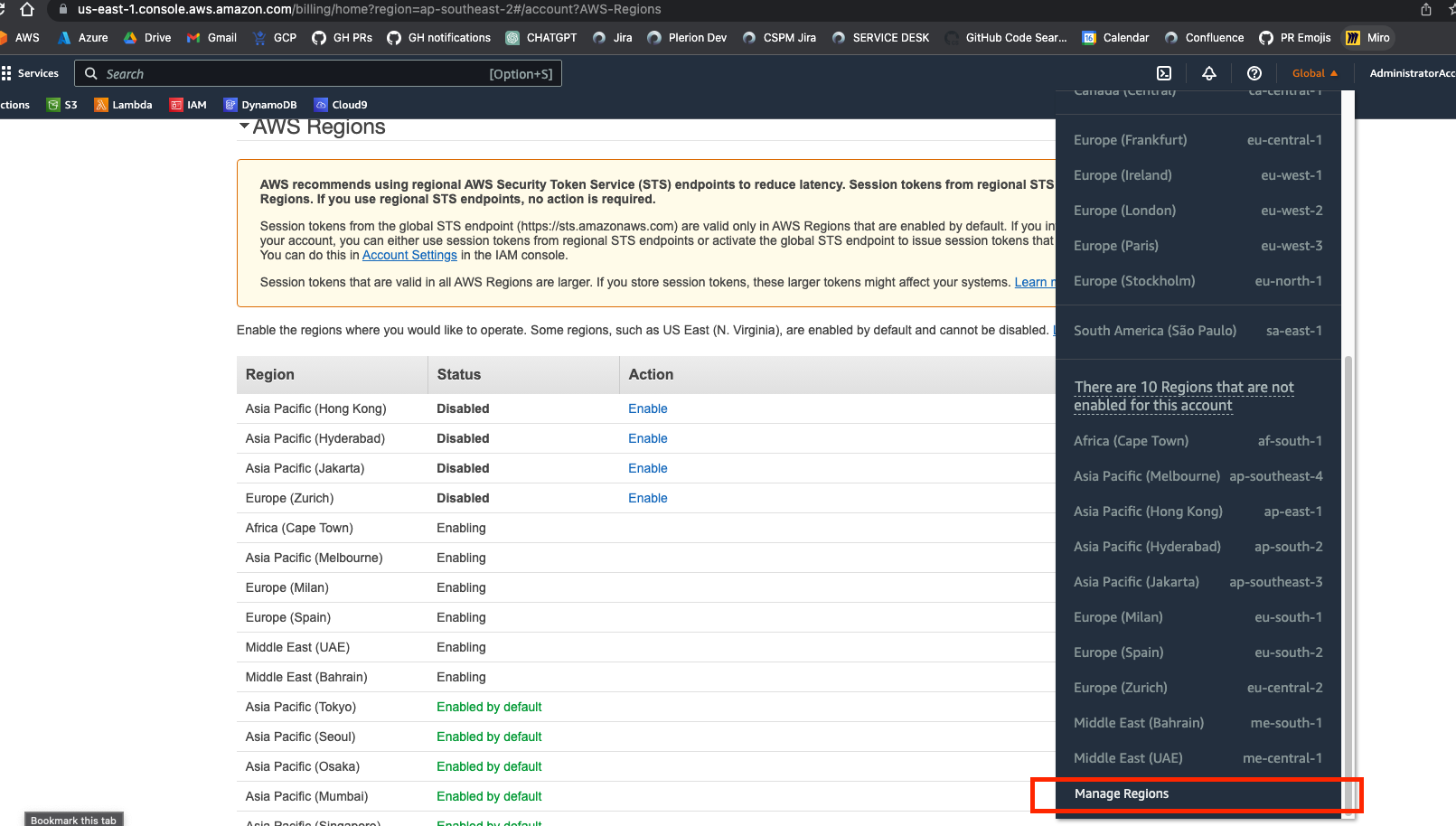Open the CSPM Jira bookmark
Screen dimensions: 1456x826
(x=779, y=38)
